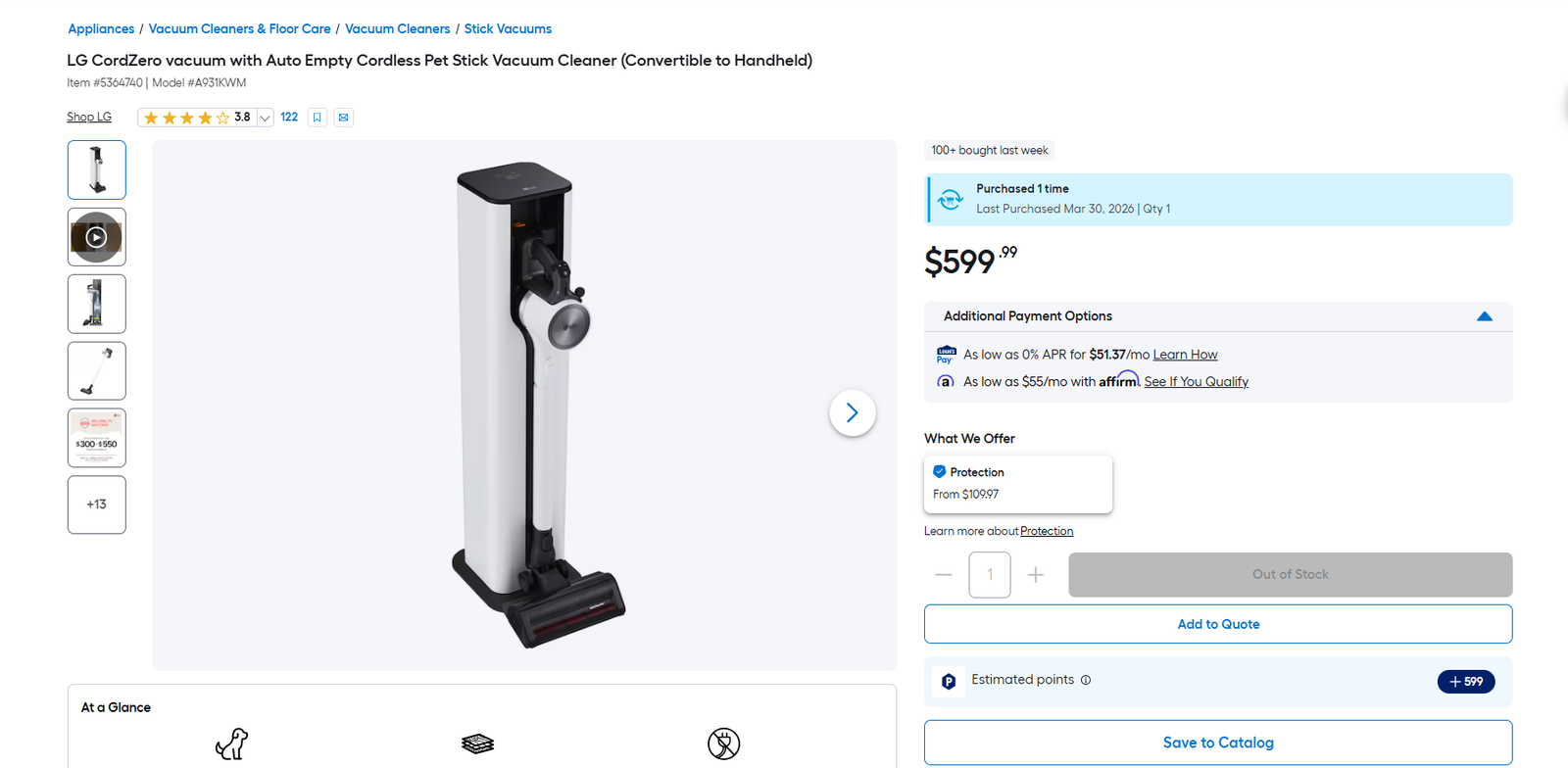1568x768 pixels.
Task: Click the Add to Quote button
Action: pyautogui.click(x=1218, y=624)
